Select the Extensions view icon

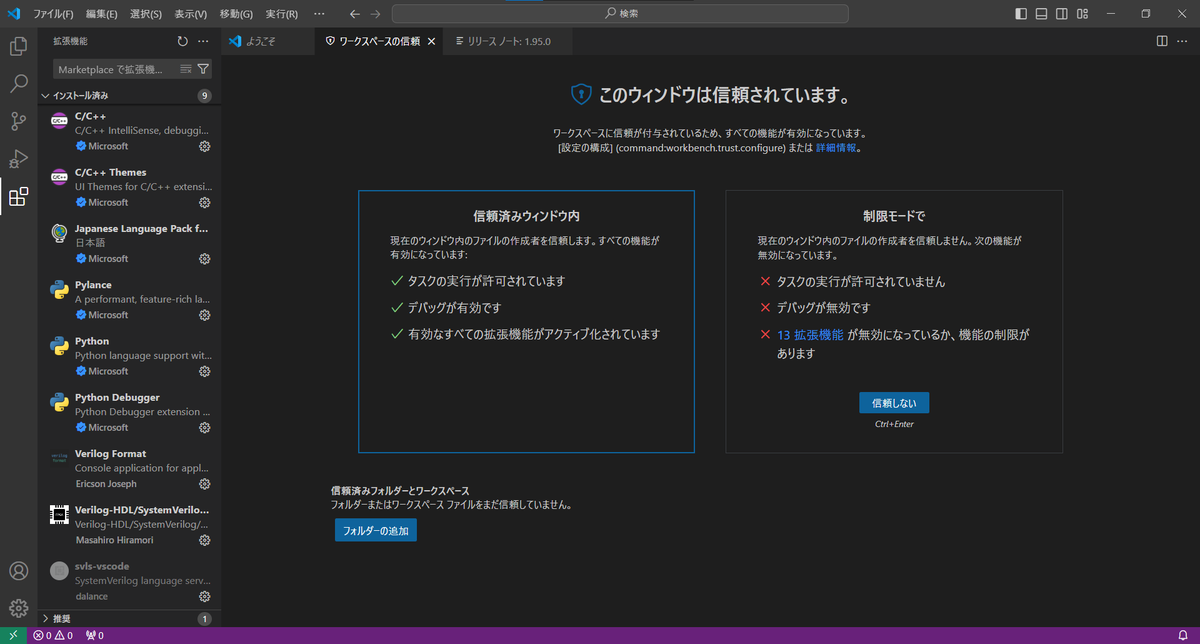(x=18, y=197)
